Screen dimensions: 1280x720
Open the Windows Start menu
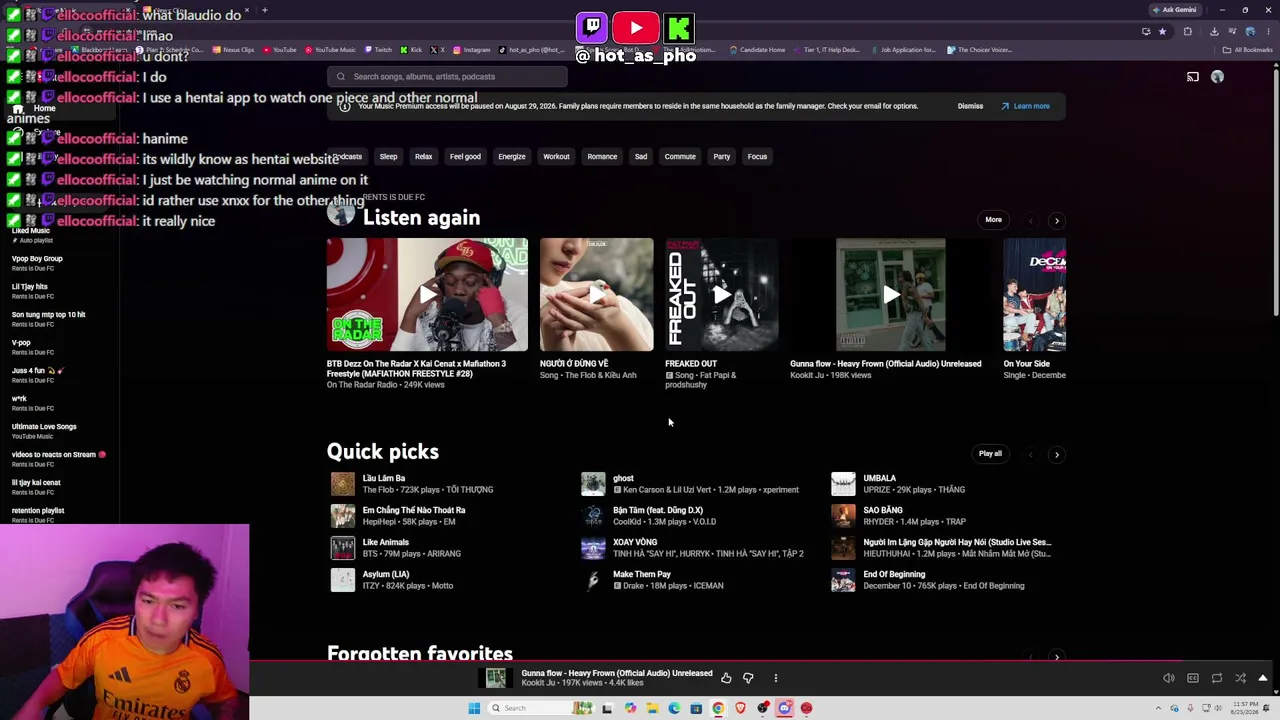point(474,708)
